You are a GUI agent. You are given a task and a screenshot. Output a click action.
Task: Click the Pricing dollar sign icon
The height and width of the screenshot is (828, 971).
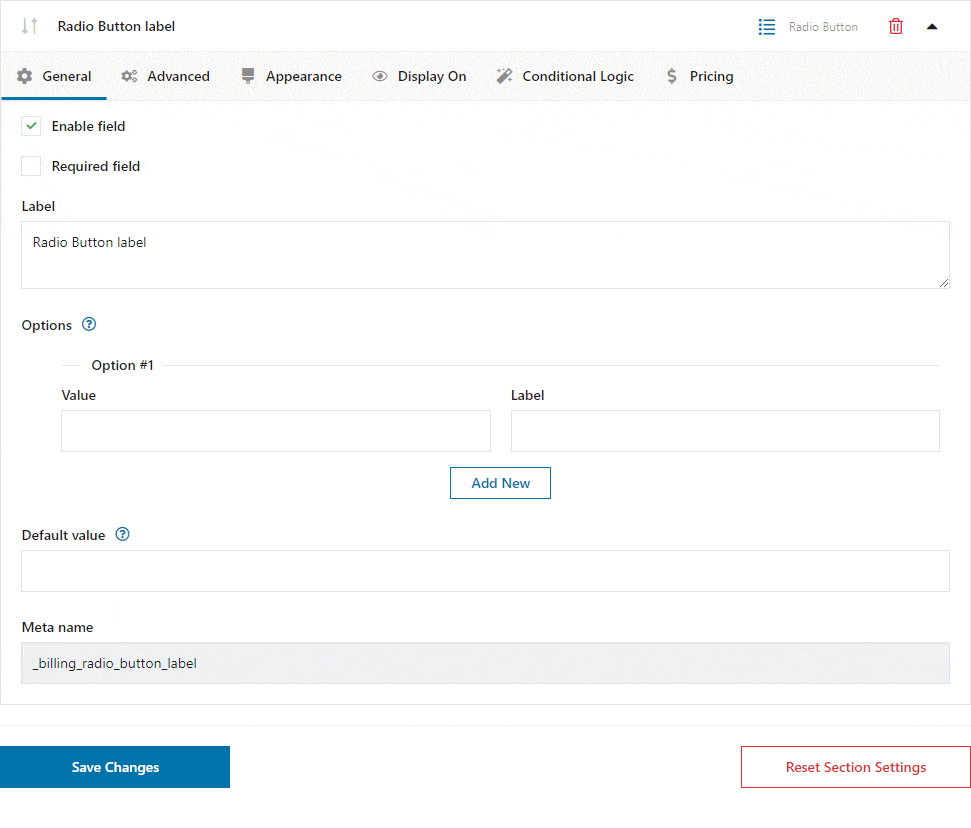tap(672, 76)
